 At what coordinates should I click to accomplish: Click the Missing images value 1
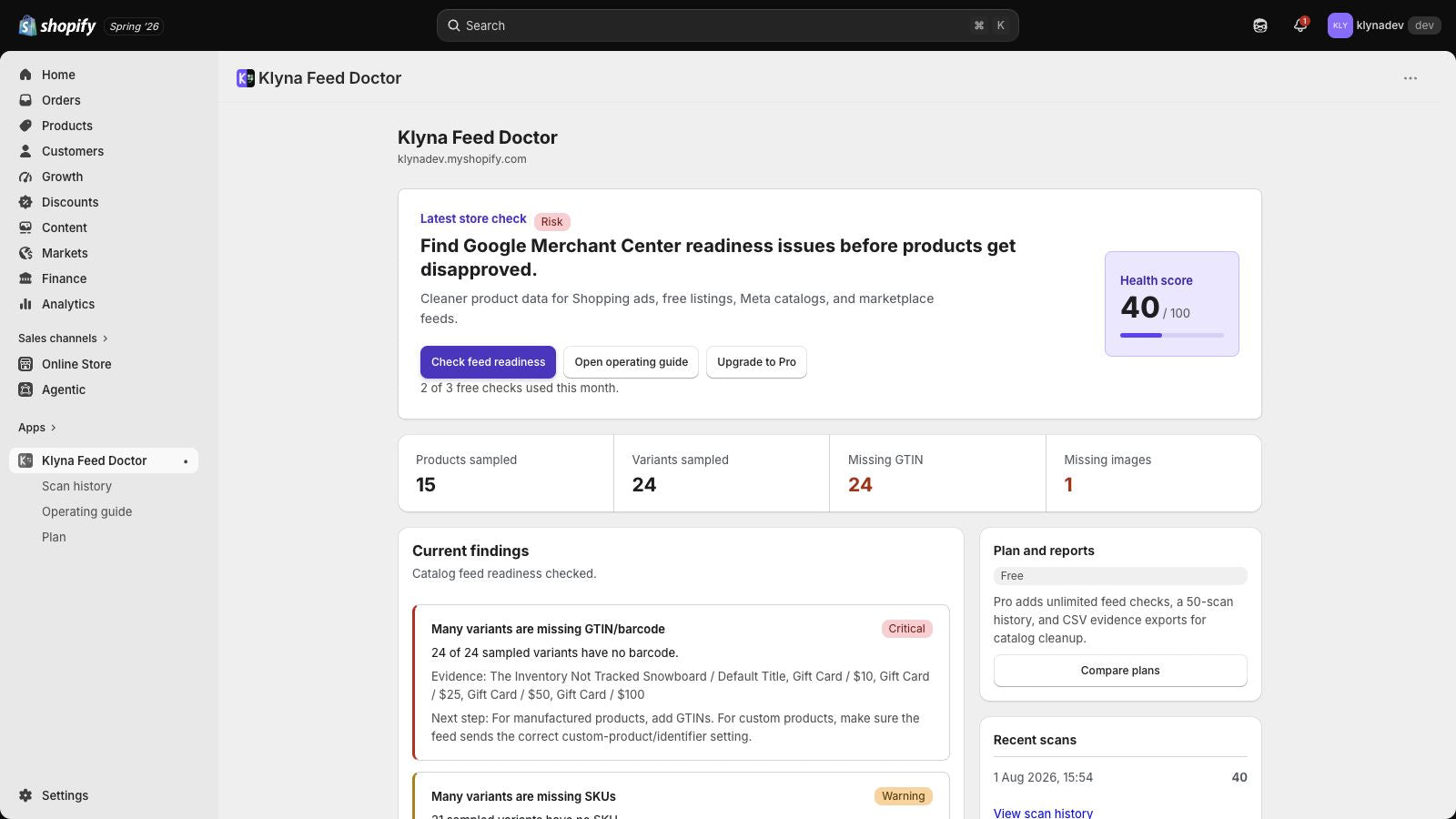coord(1068,485)
